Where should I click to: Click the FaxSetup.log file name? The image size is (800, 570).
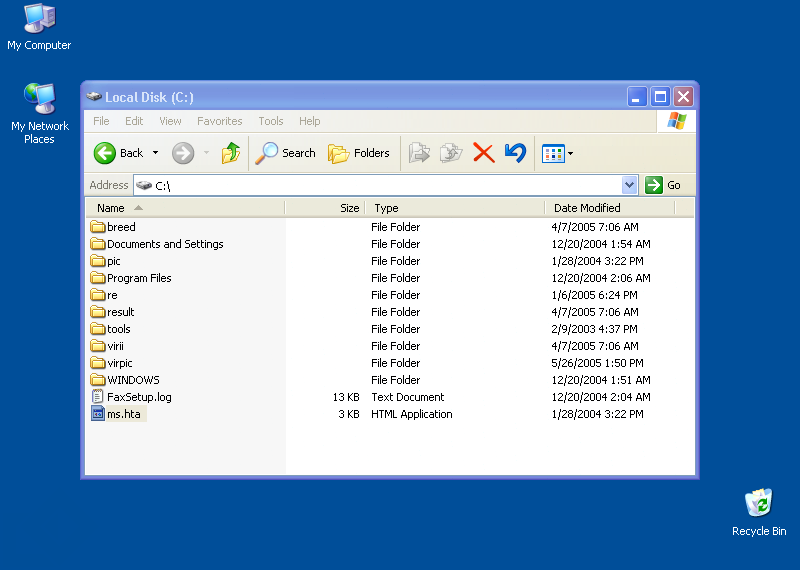point(139,397)
